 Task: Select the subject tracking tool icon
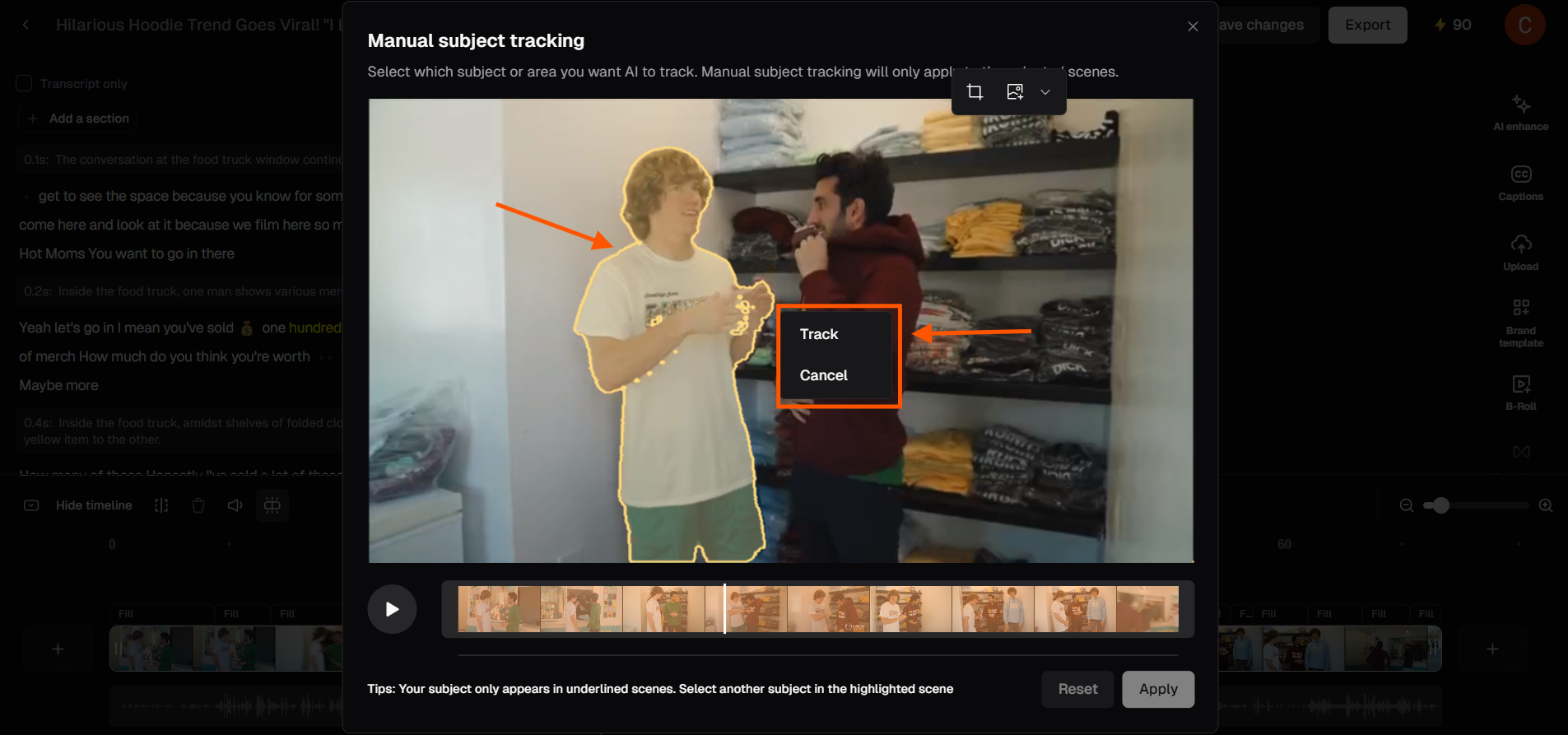click(x=1015, y=91)
